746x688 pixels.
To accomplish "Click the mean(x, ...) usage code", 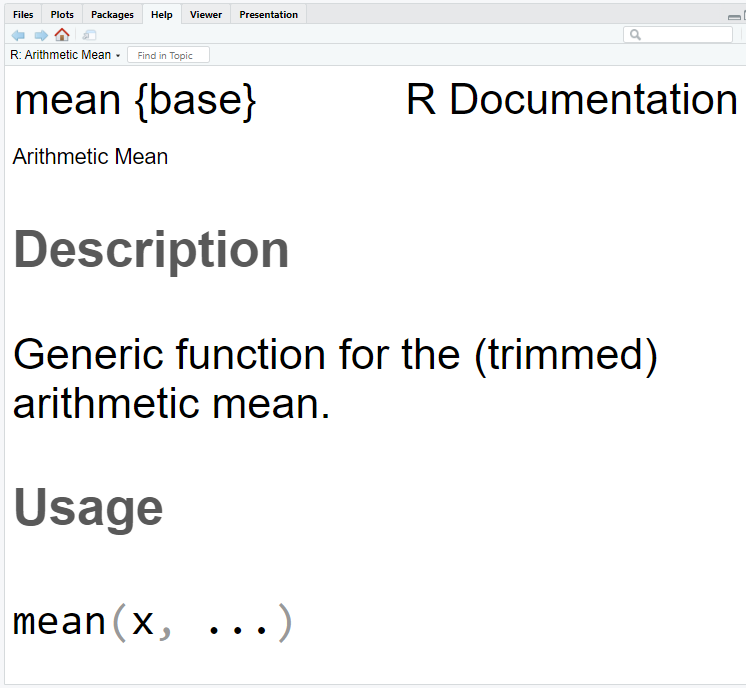I will click(154, 622).
